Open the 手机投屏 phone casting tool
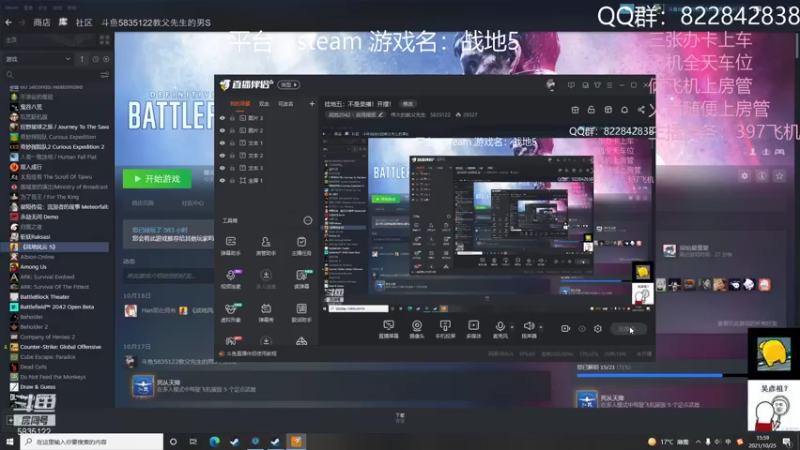The height and width of the screenshot is (450, 800). 445,329
